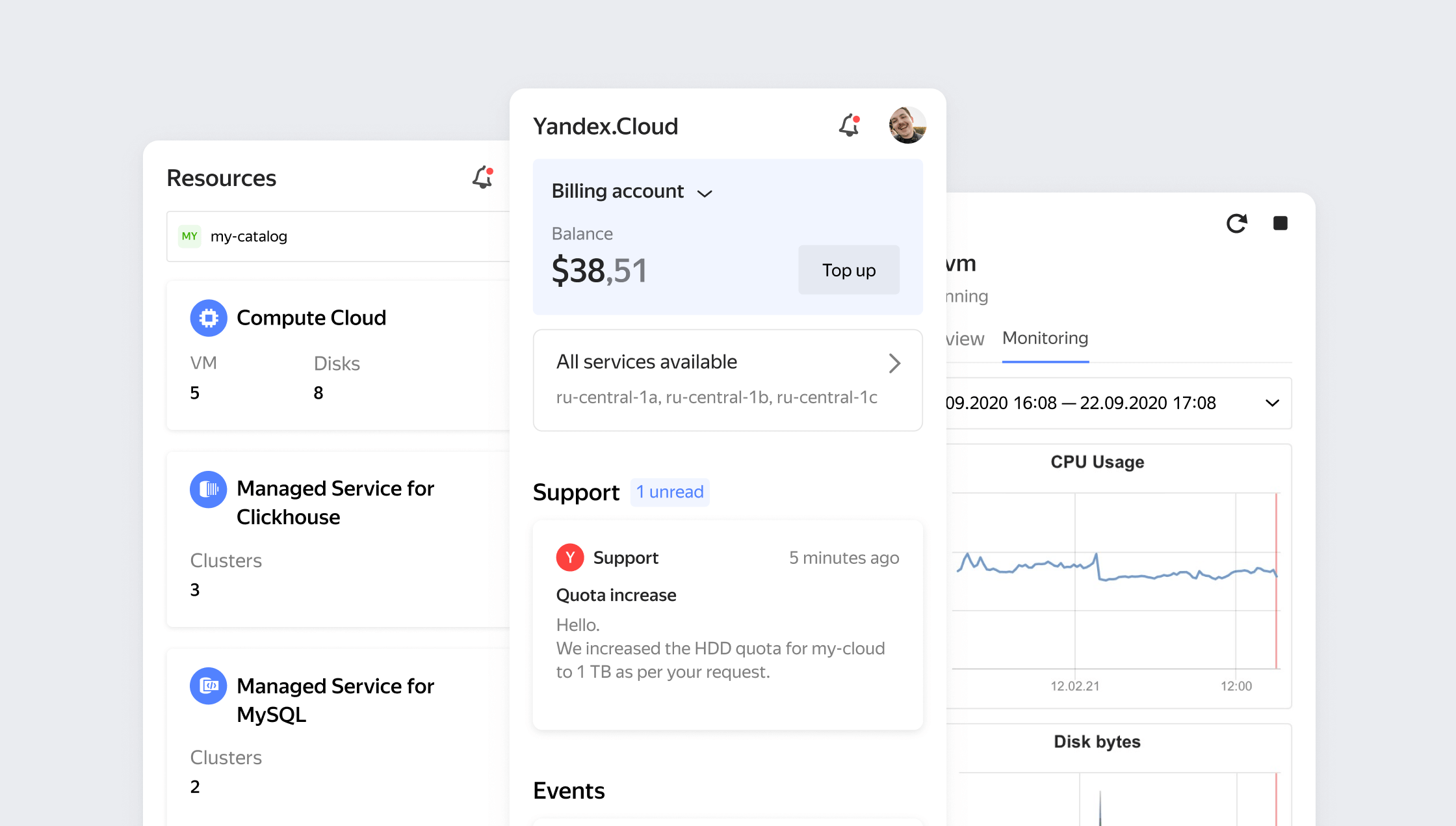Click the refresh icon in monitoring panel

1236,223
